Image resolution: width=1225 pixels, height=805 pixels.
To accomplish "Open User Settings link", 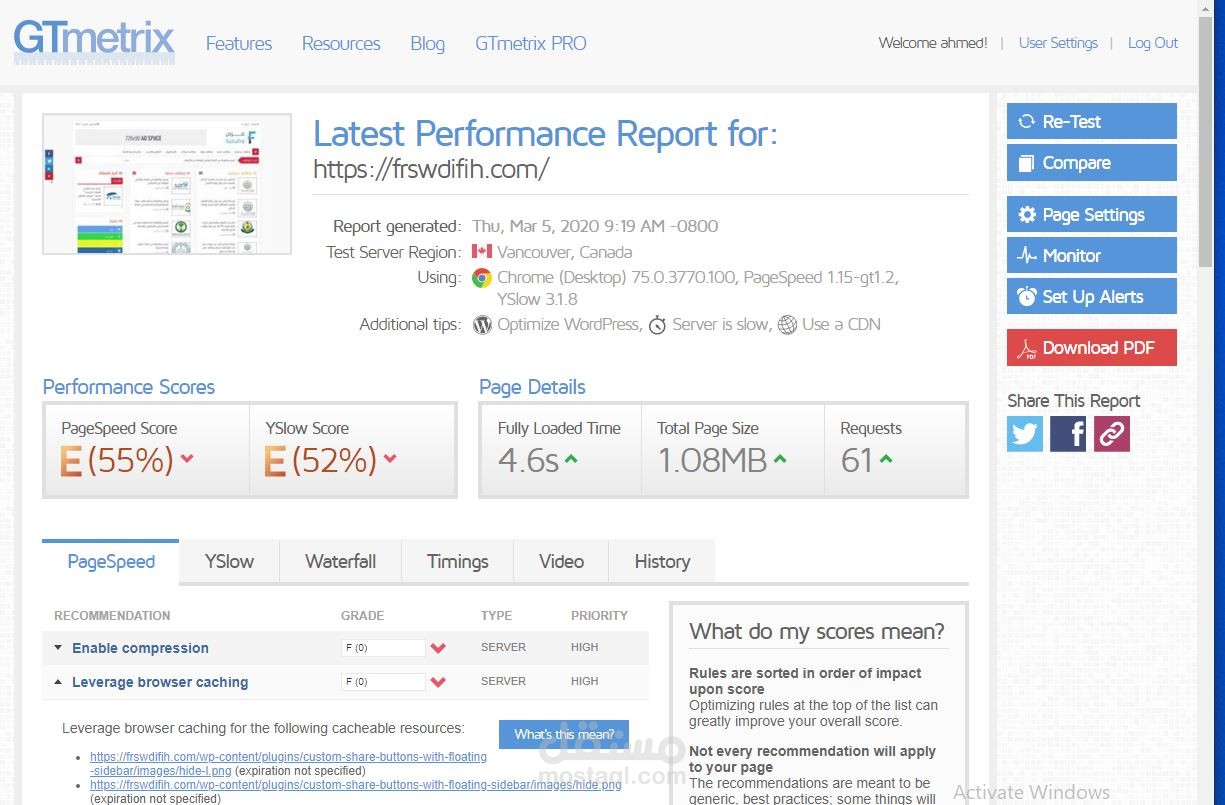I will [1058, 43].
